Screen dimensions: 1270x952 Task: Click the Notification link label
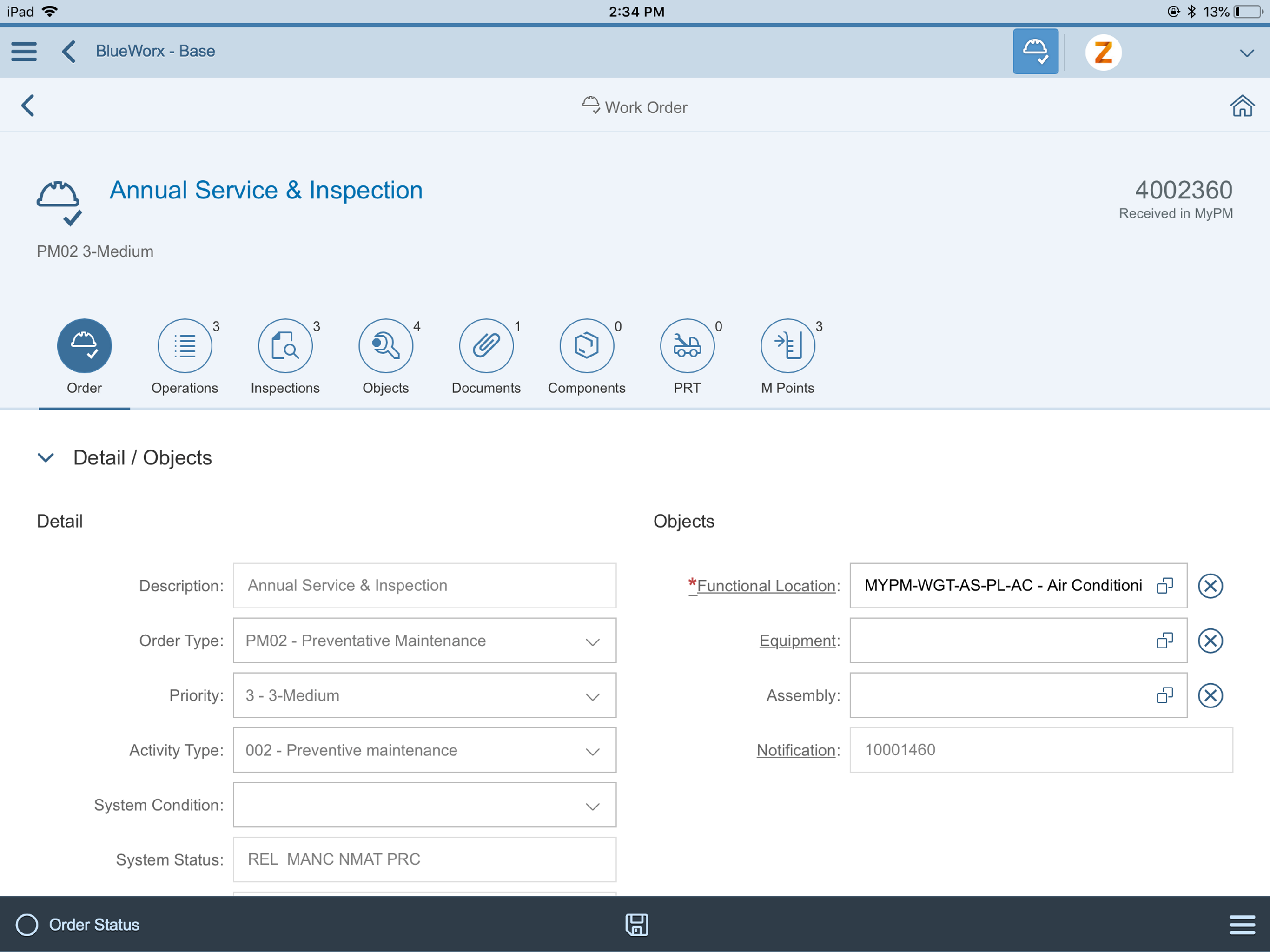795,750
